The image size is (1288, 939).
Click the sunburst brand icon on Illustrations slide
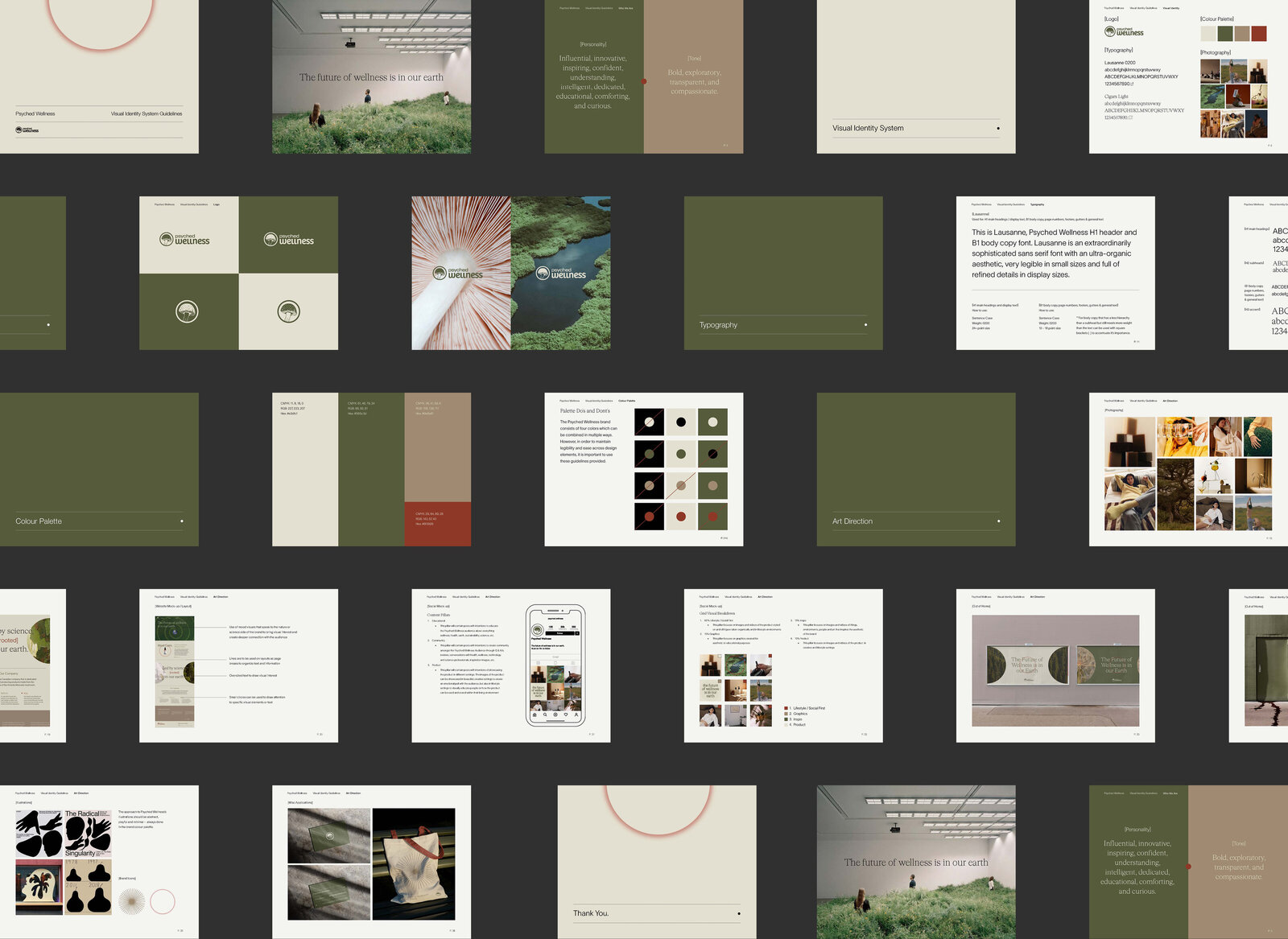pos(131,902)
